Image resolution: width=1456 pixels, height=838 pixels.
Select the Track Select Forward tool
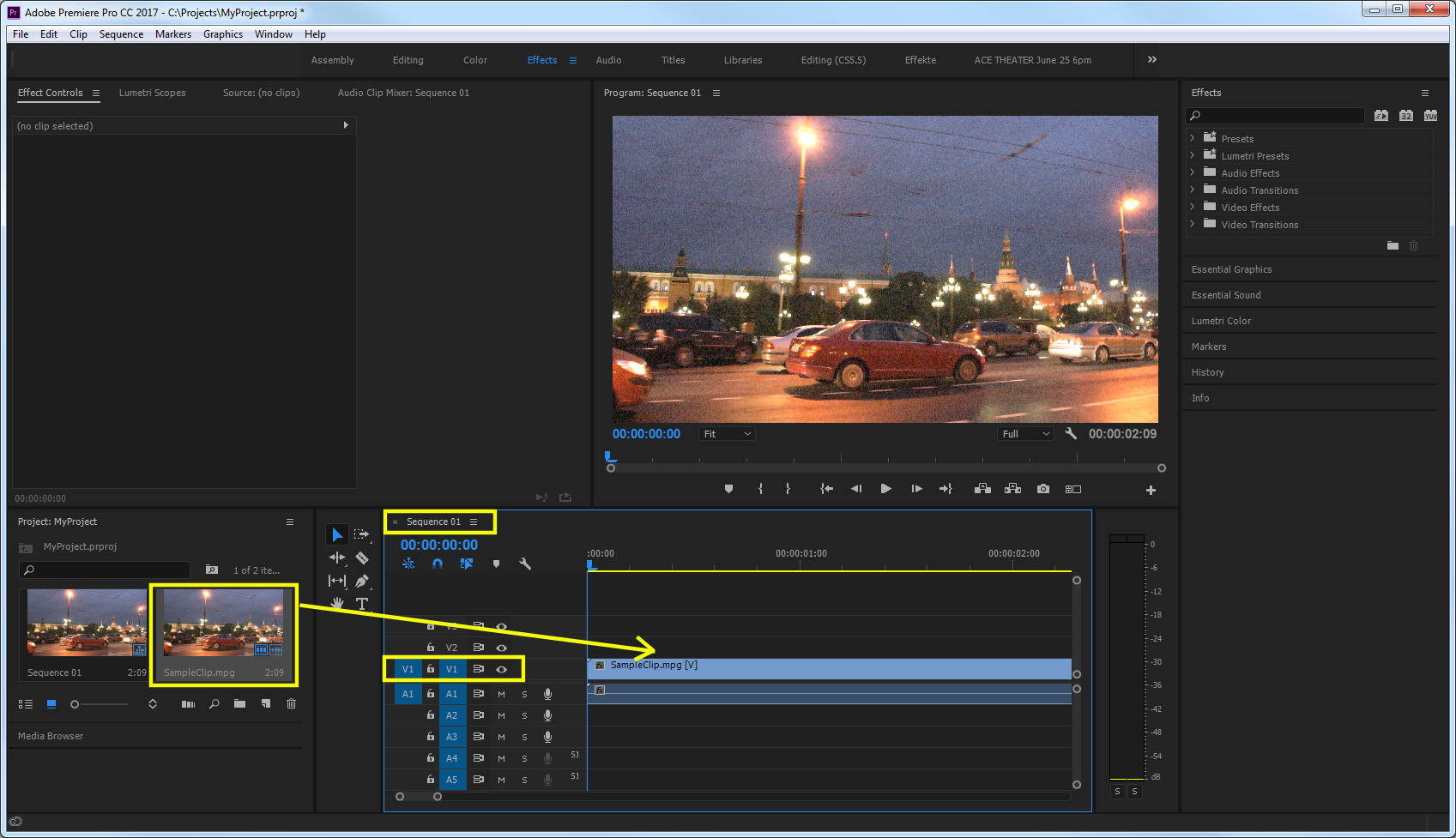(x=363, y=534)
